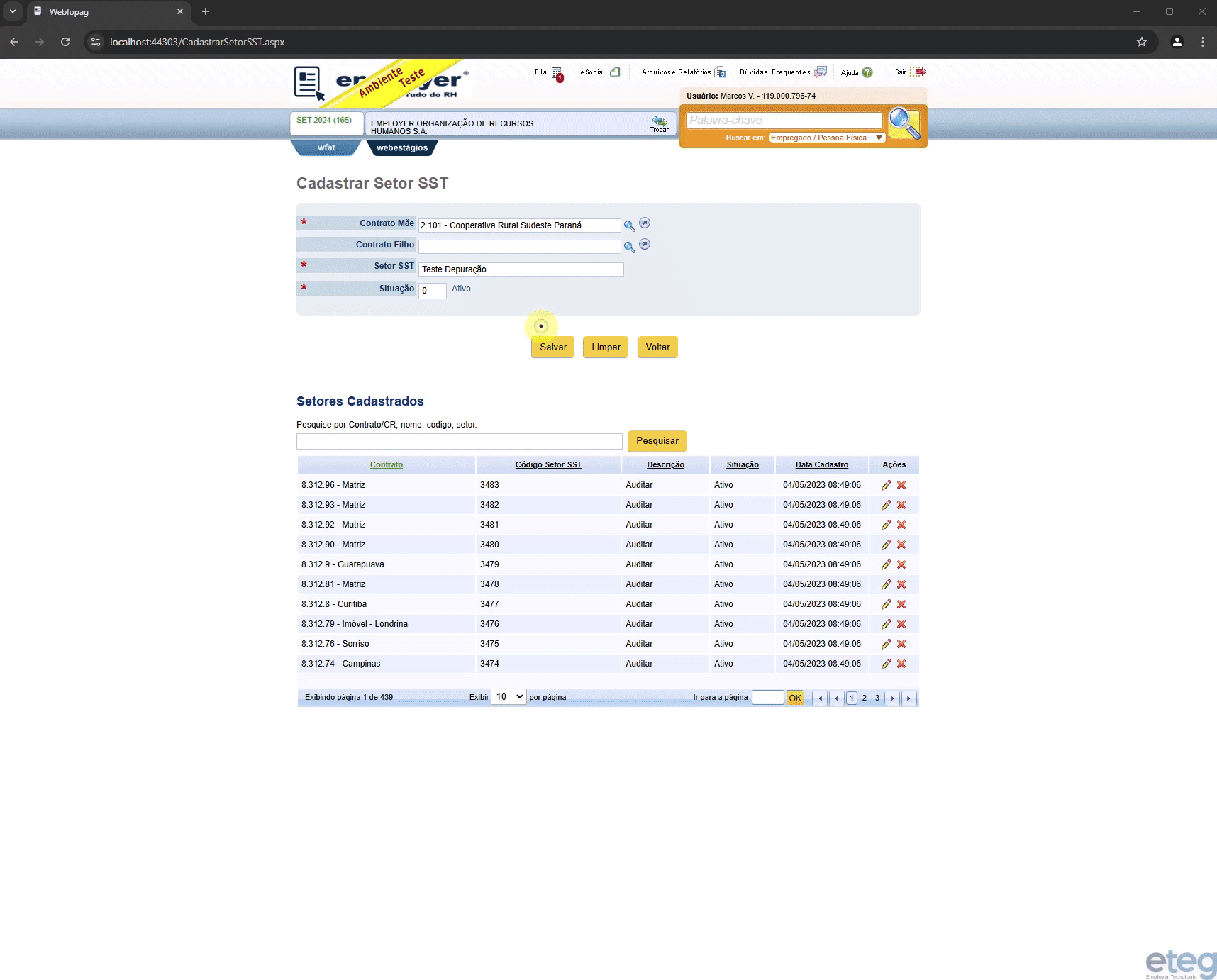This screenshot has width=1217, height=980.
Task: Open the Arquivos e Relatórios icon
Action: pyautogui.click(x=720, y=72)
